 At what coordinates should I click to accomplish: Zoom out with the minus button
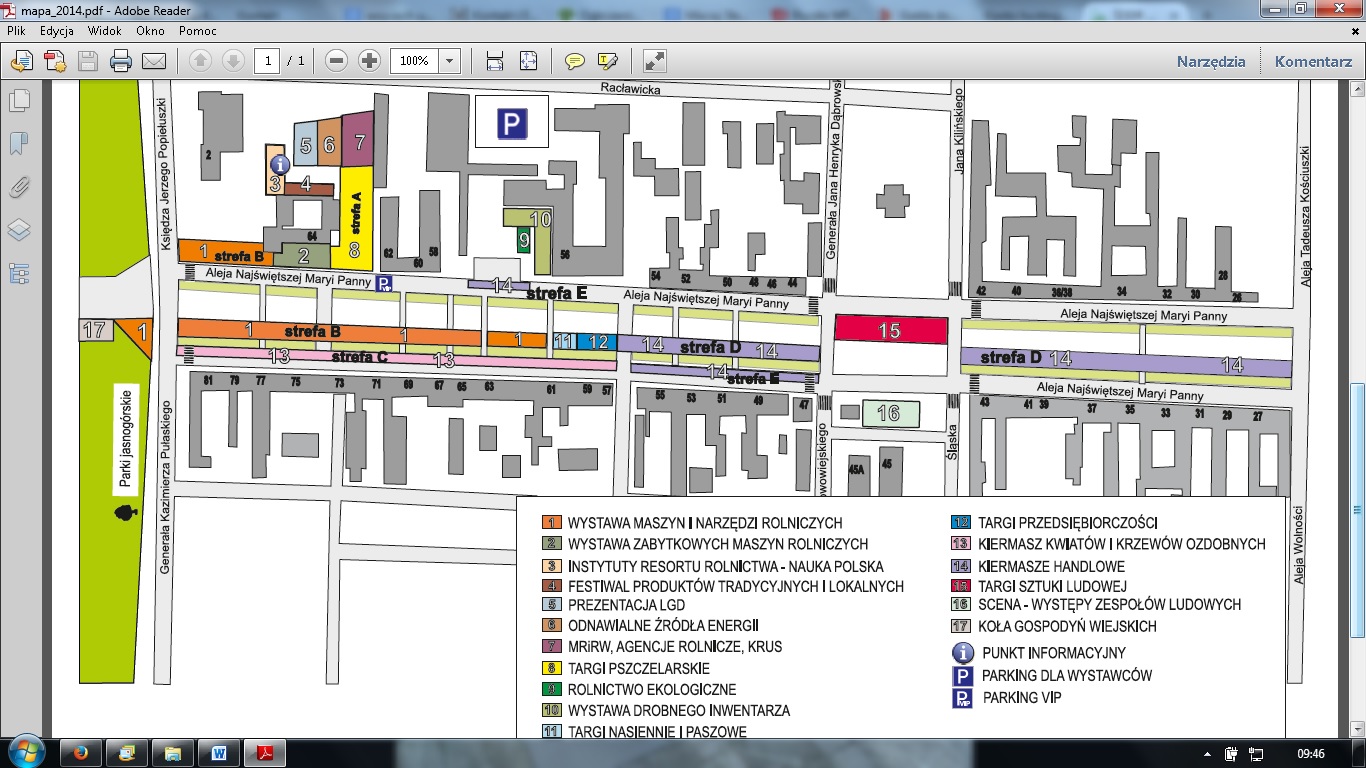pyautogui.click(x=337, y=61)
